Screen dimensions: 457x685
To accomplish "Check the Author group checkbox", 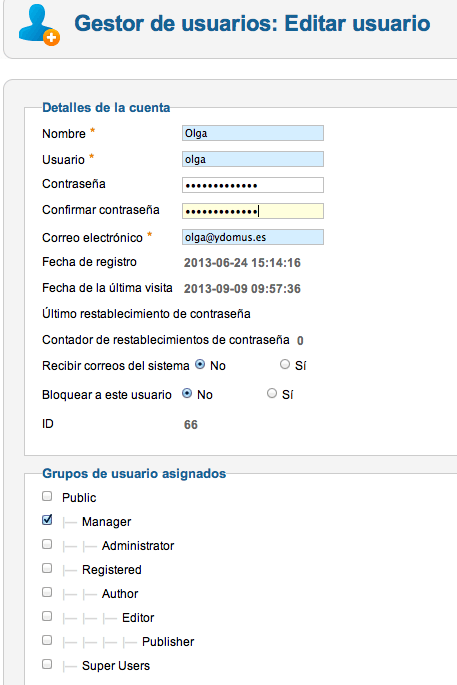I will coord(47,592).
